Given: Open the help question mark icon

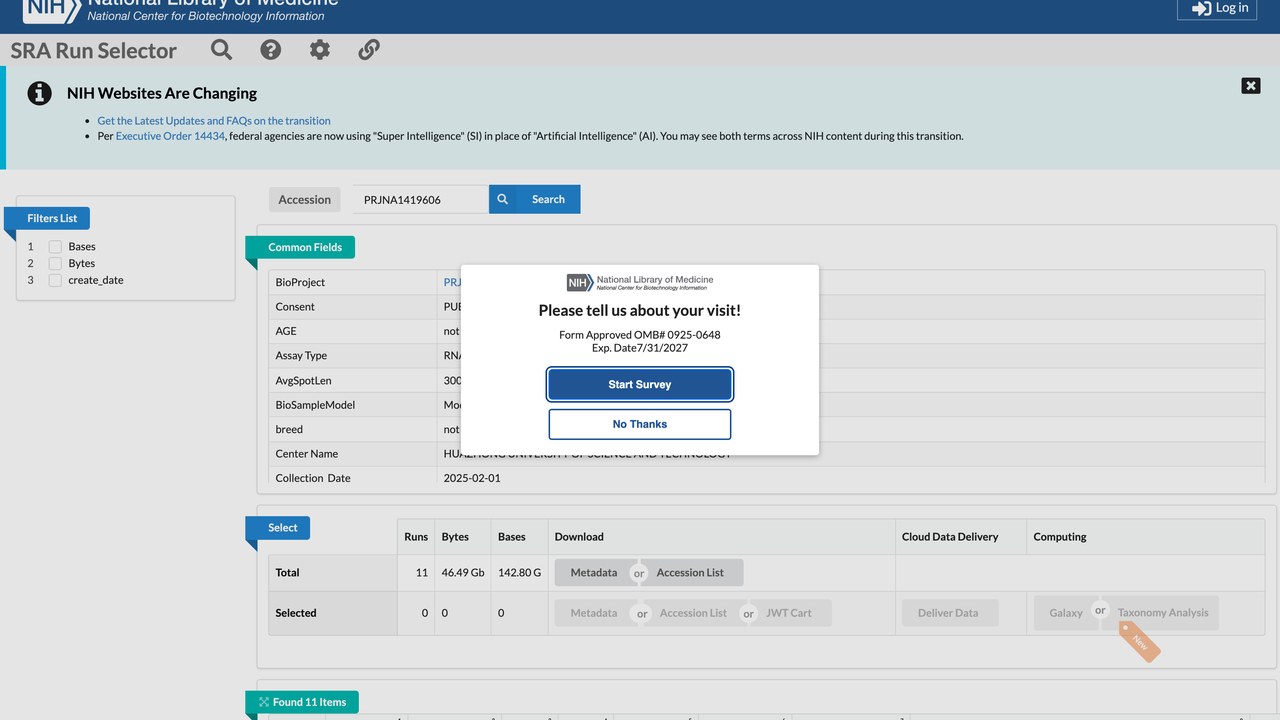Looking at the screenshot, I should [271, 50].
